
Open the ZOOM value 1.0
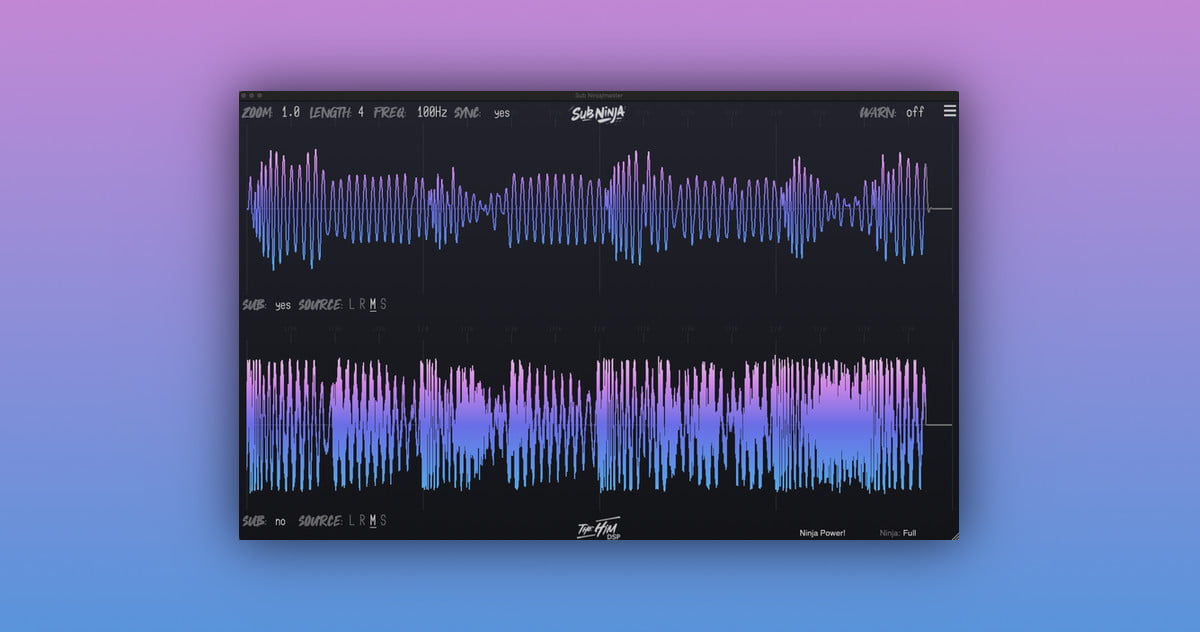point(290,112)
